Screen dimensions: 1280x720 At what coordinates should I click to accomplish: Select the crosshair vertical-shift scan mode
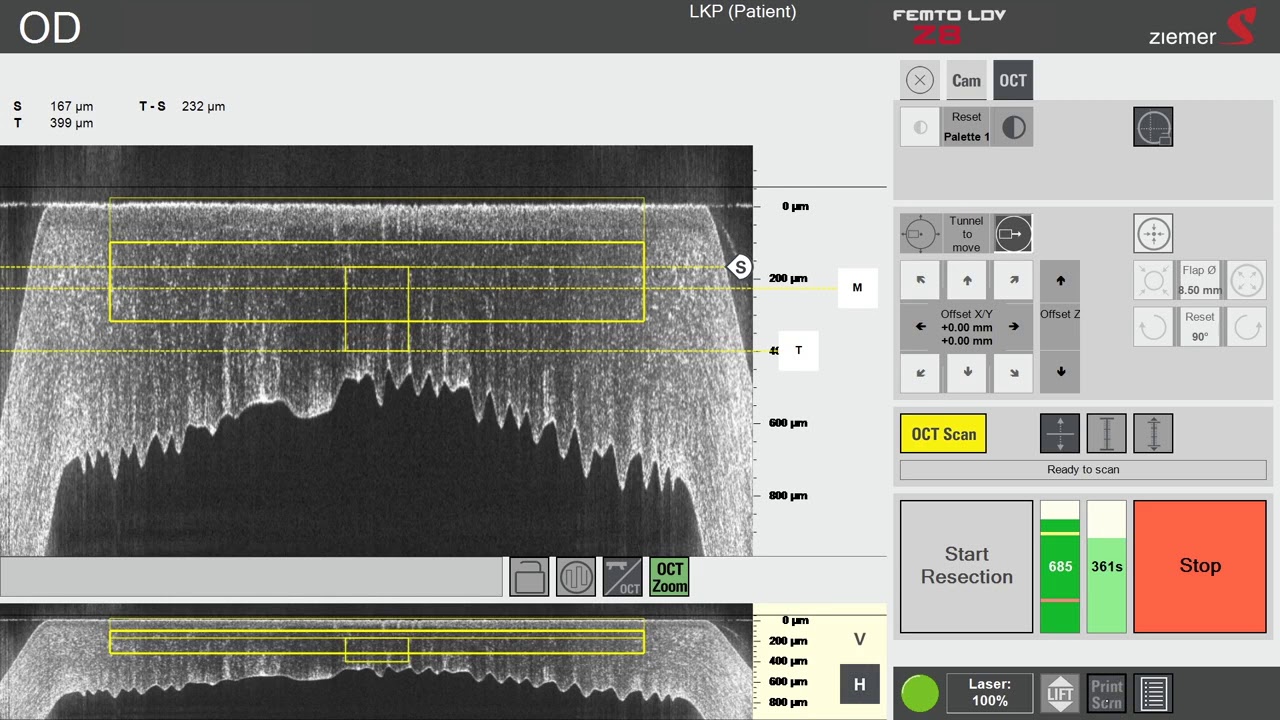tap(1060, 434)
